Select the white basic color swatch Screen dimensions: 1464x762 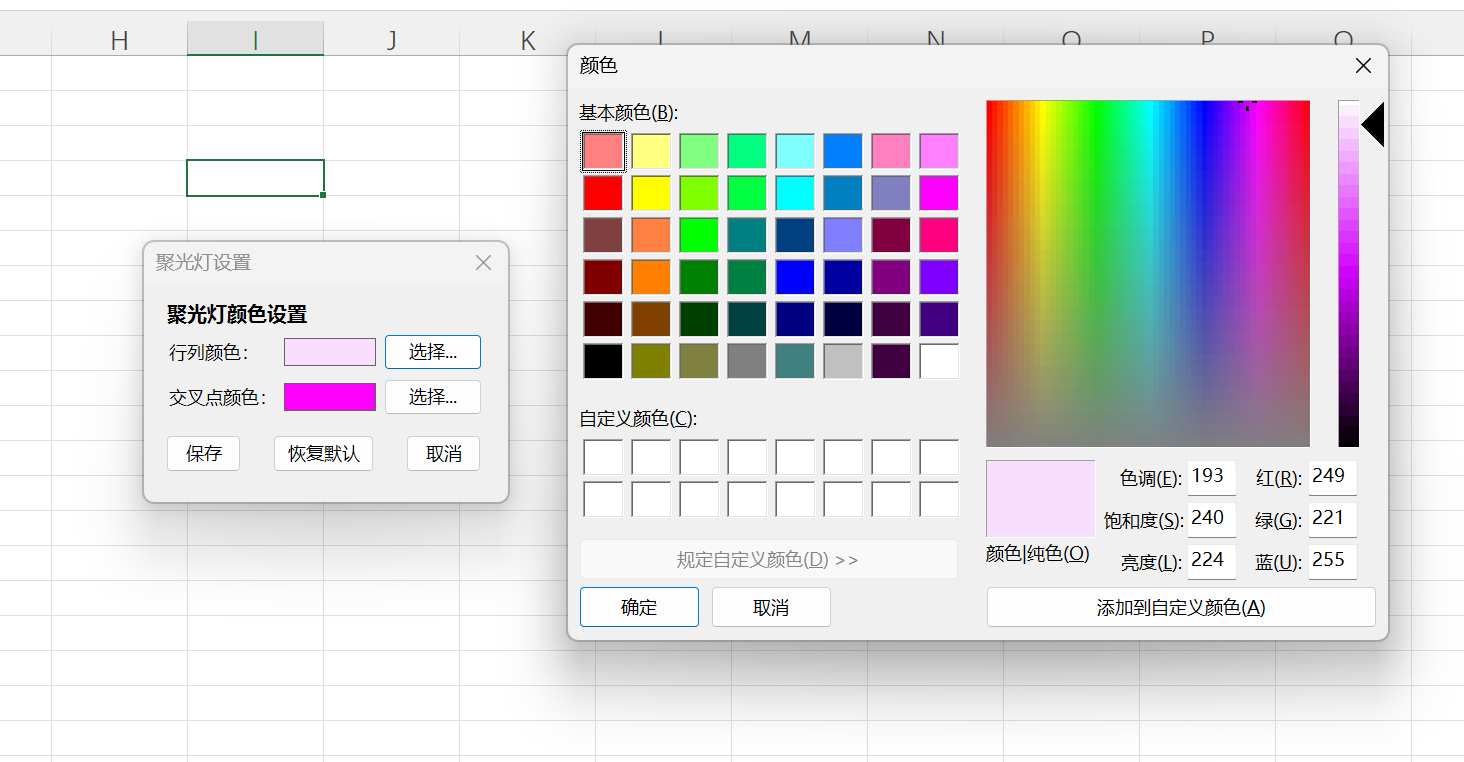click(939, 361)
